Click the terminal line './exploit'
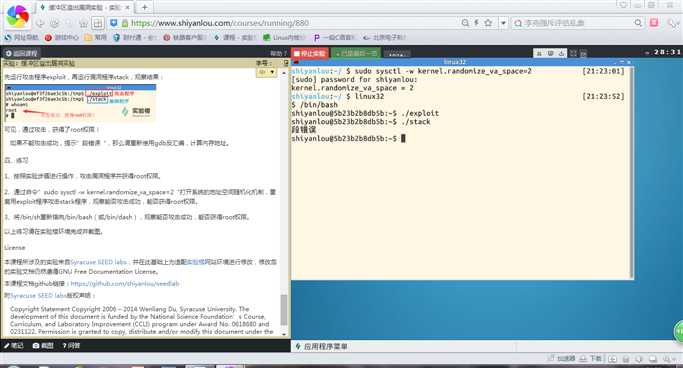The height and width of the screenshot is (368, 683). pyautogui.click(x=365, y=113)
